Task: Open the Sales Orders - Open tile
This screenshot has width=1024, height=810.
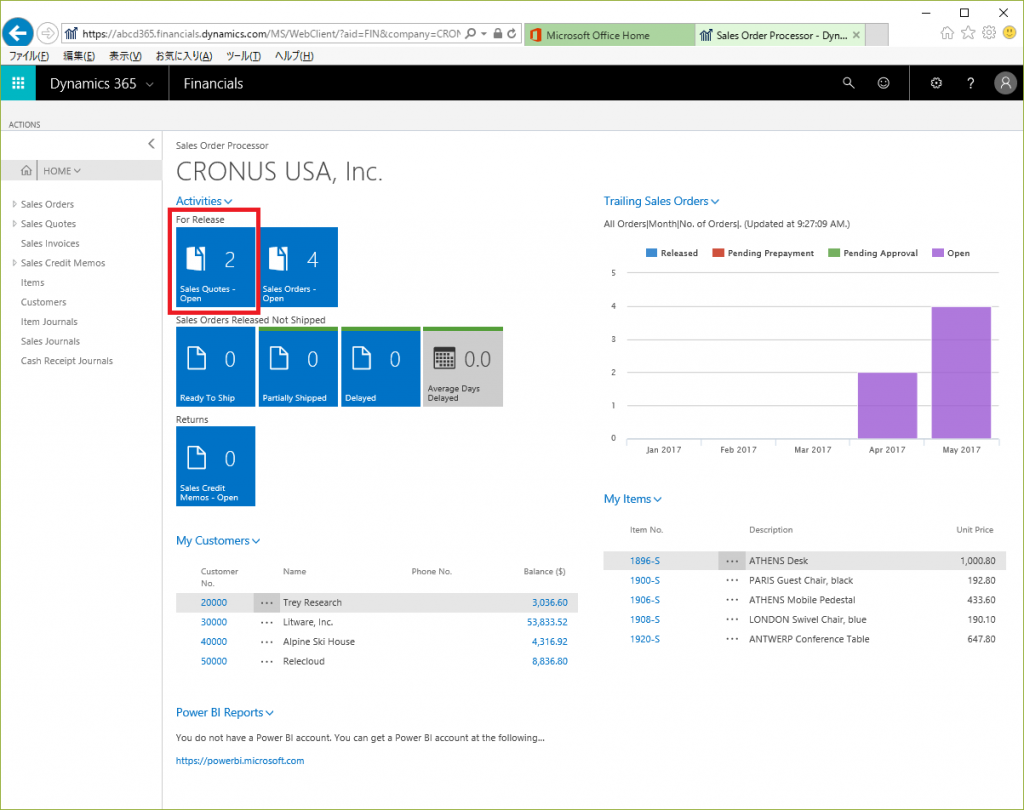Action: point(298,267)
